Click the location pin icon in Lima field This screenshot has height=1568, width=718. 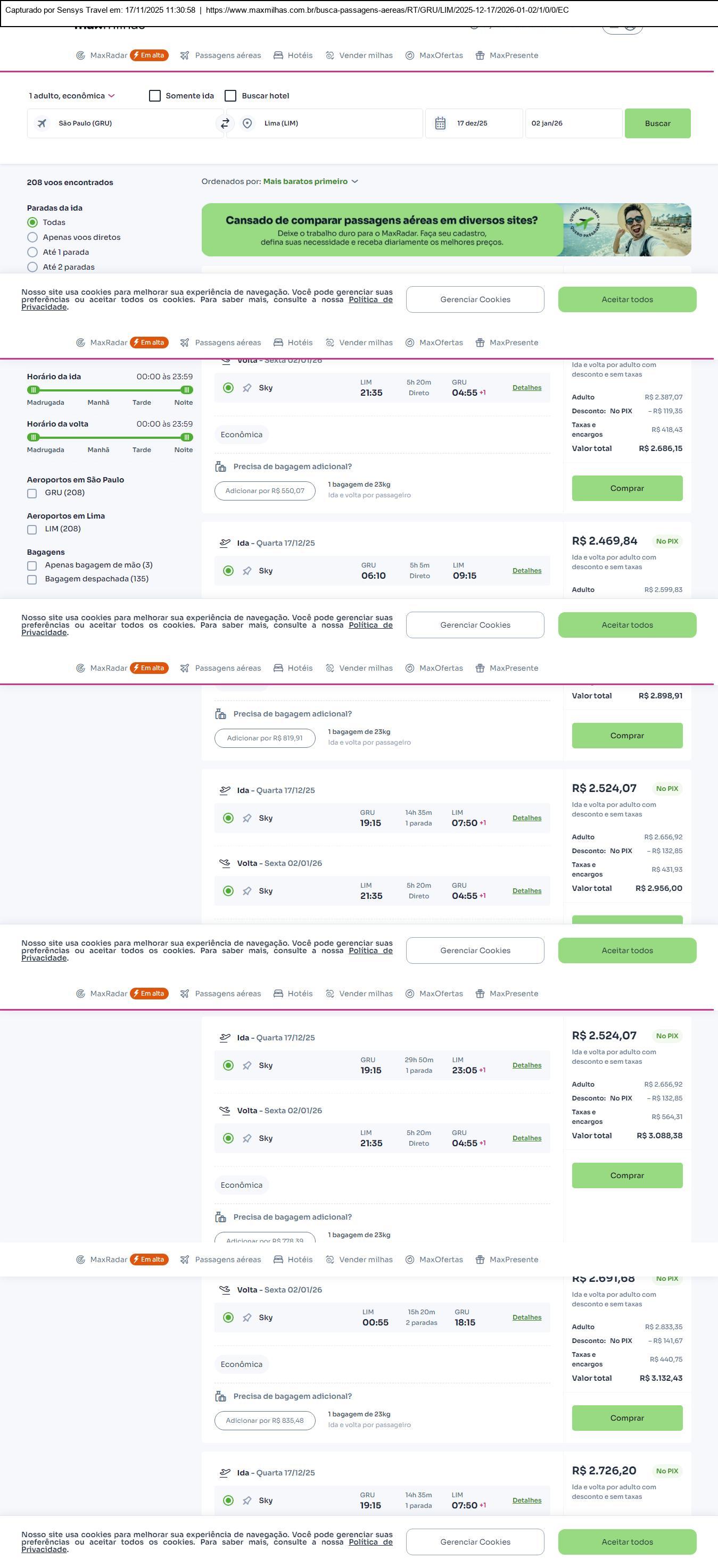[247, 123]
